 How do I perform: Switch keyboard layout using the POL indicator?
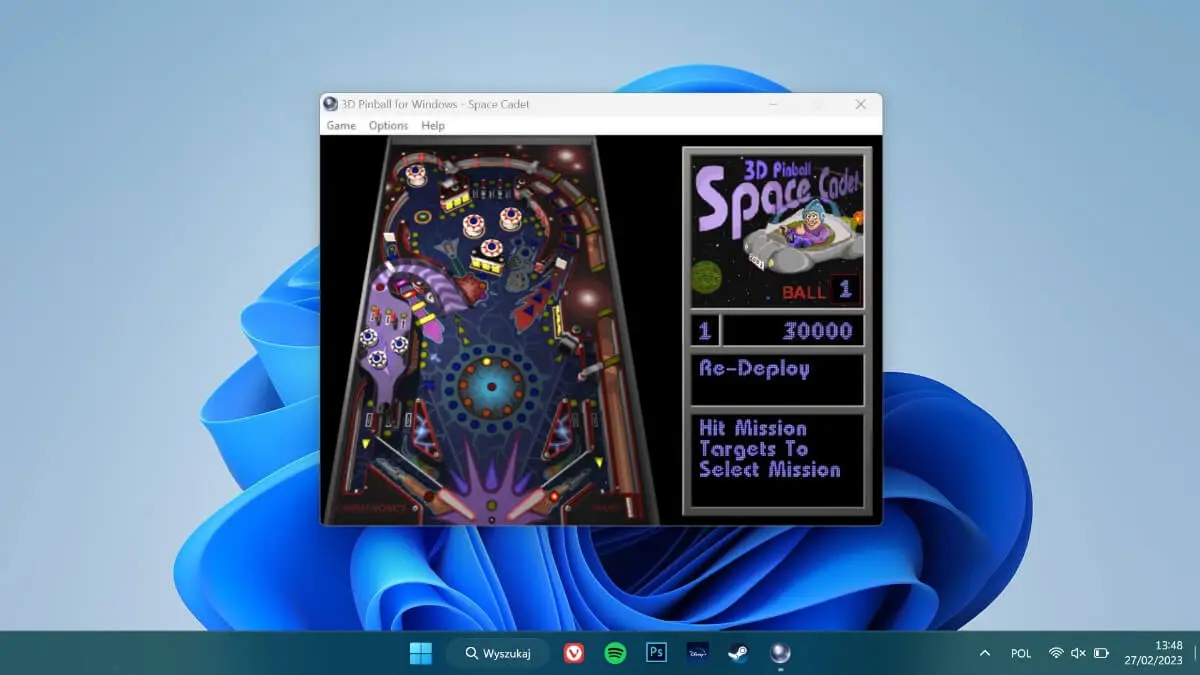pos(1020,653)
